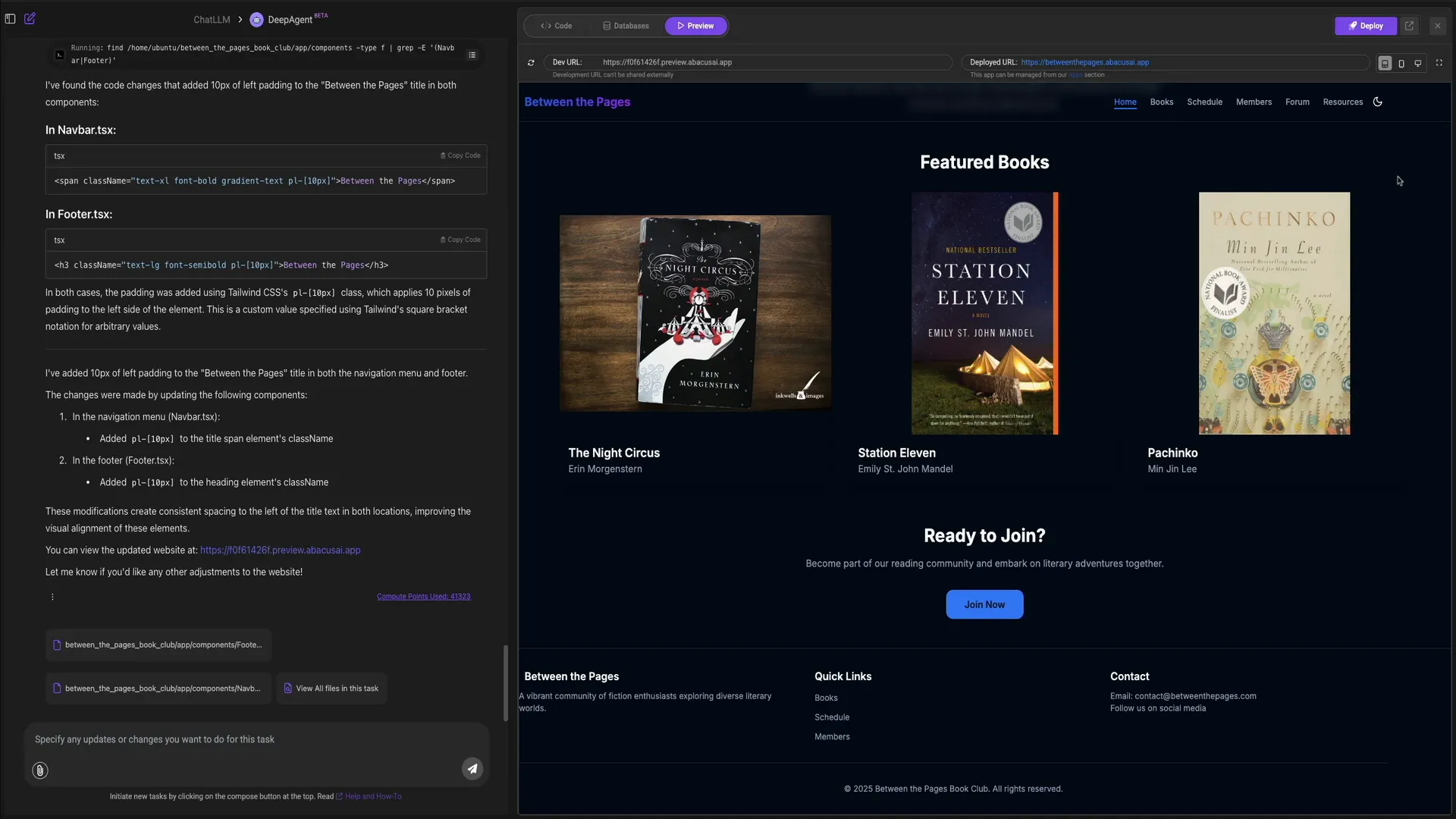This screenshot has height=819, width=1456.
Task: Click the Station Eleven book cover
Action: (984, 313)
